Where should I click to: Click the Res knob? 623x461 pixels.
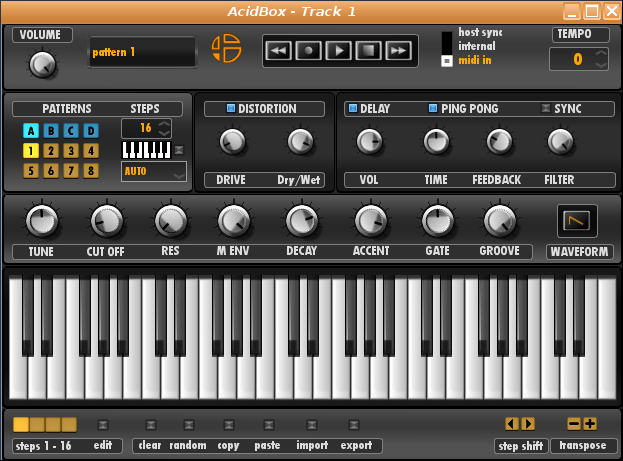coord(171,221)
